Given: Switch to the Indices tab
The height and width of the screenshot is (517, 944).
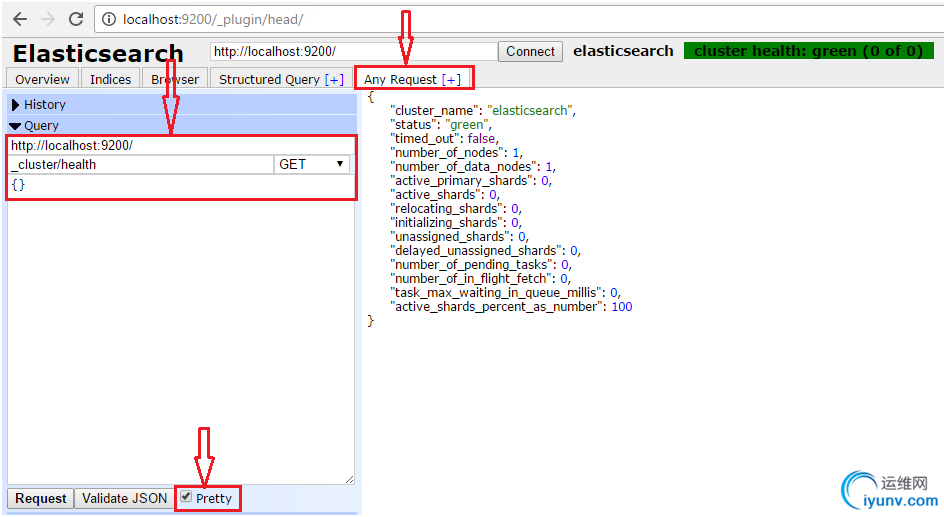Looking at the screenshot, I should [x=110, y=79].
